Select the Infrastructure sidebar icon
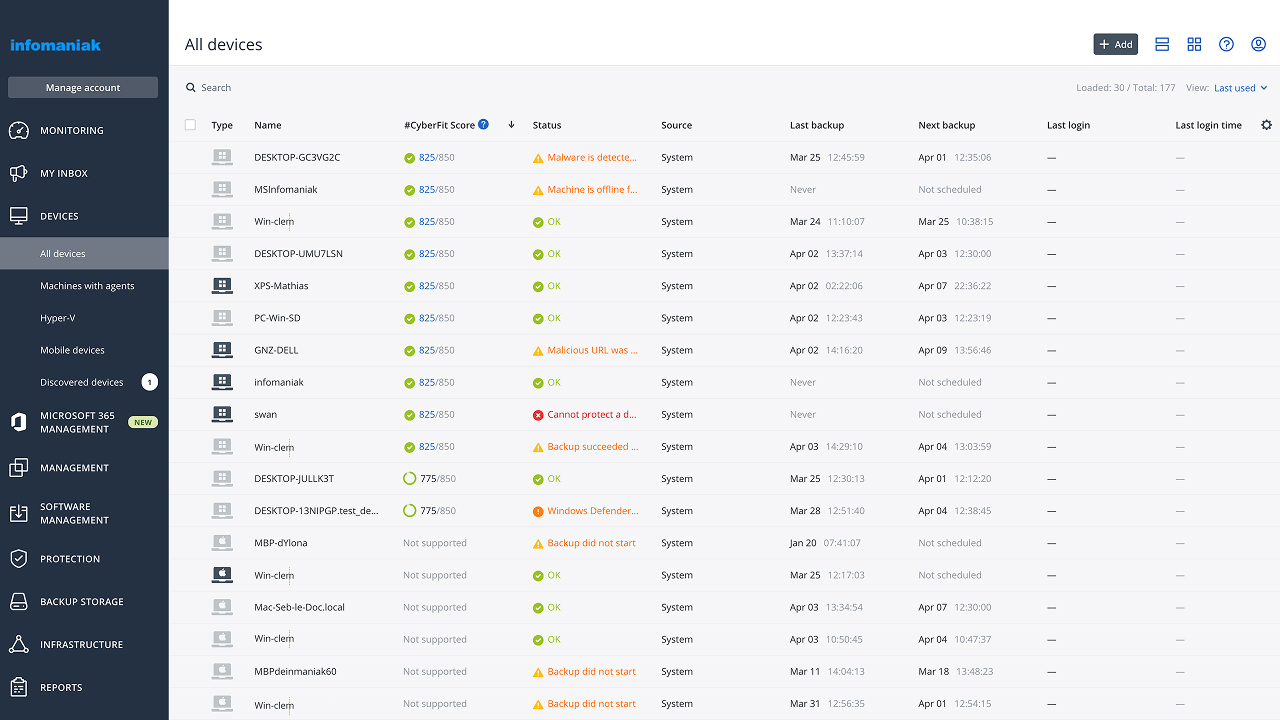 coord(20,644)
